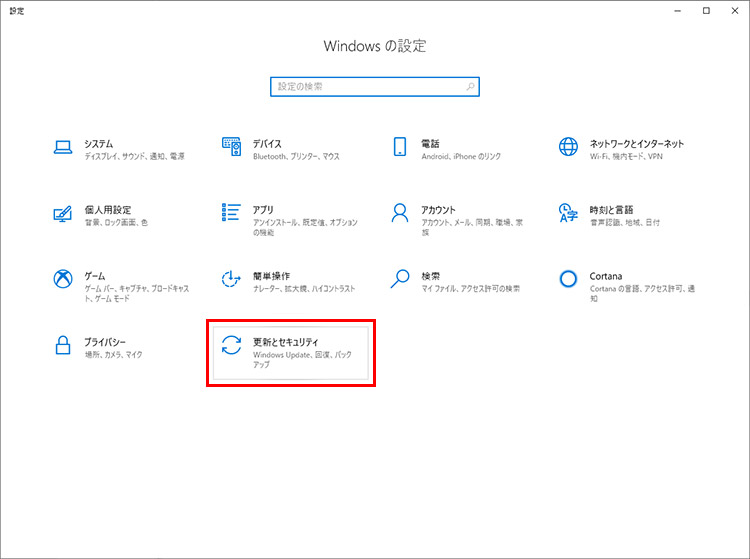Open the ゲーム Xbox icon
Image resolution: width=750 pixels, height=559 pixels.
(x=63, y=279)
